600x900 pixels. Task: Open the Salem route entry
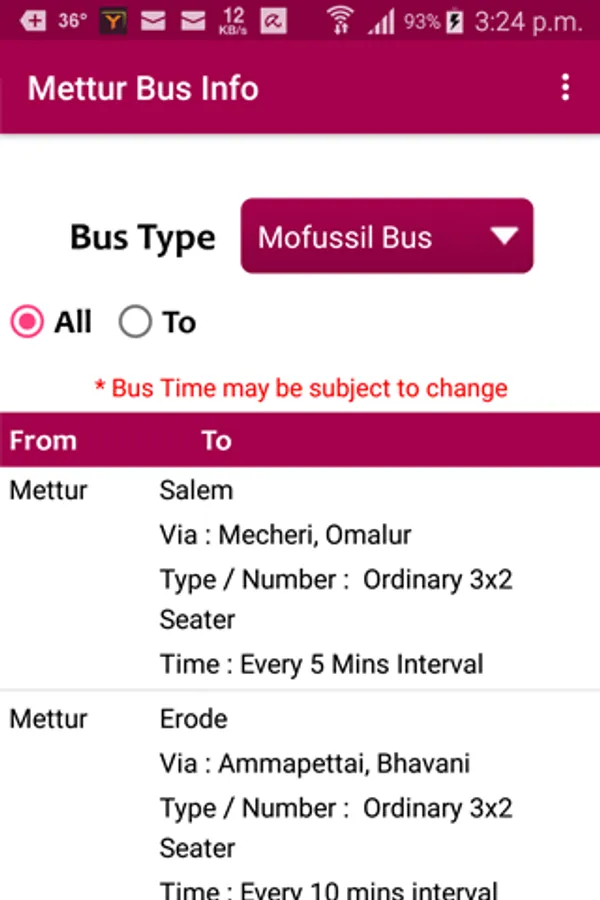[196, 490]
